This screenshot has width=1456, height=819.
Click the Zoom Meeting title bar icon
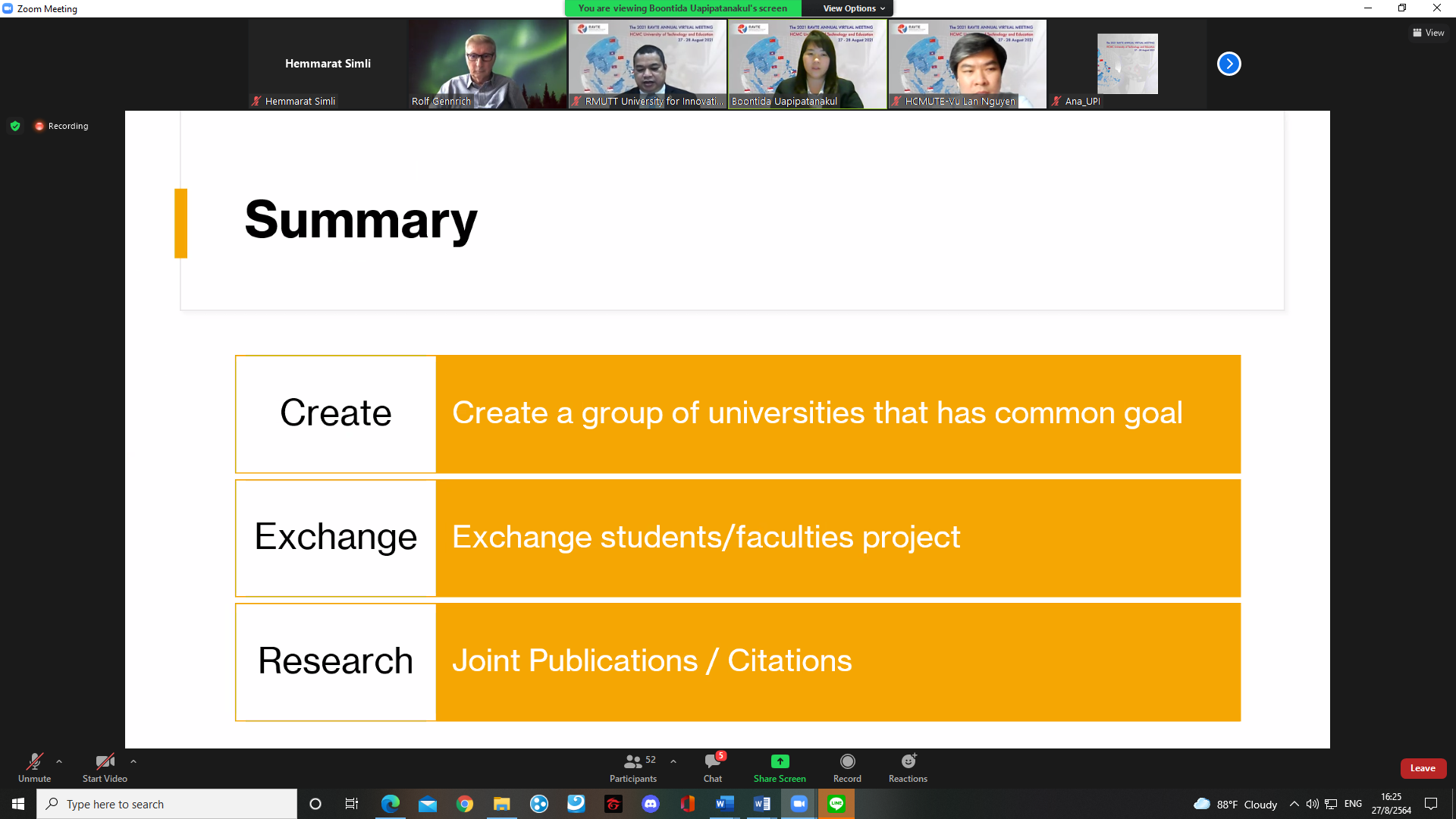click(8, 8)
